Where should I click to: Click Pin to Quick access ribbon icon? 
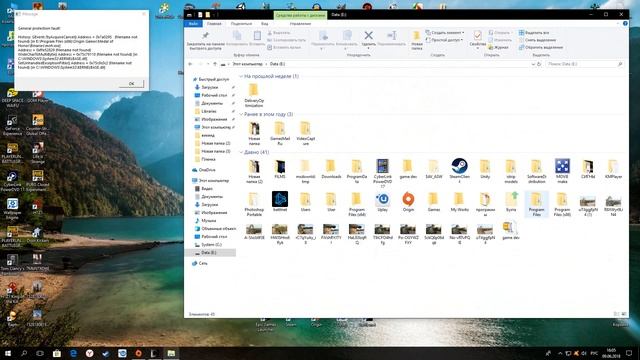pyautogui.click(x=206, y=36)
